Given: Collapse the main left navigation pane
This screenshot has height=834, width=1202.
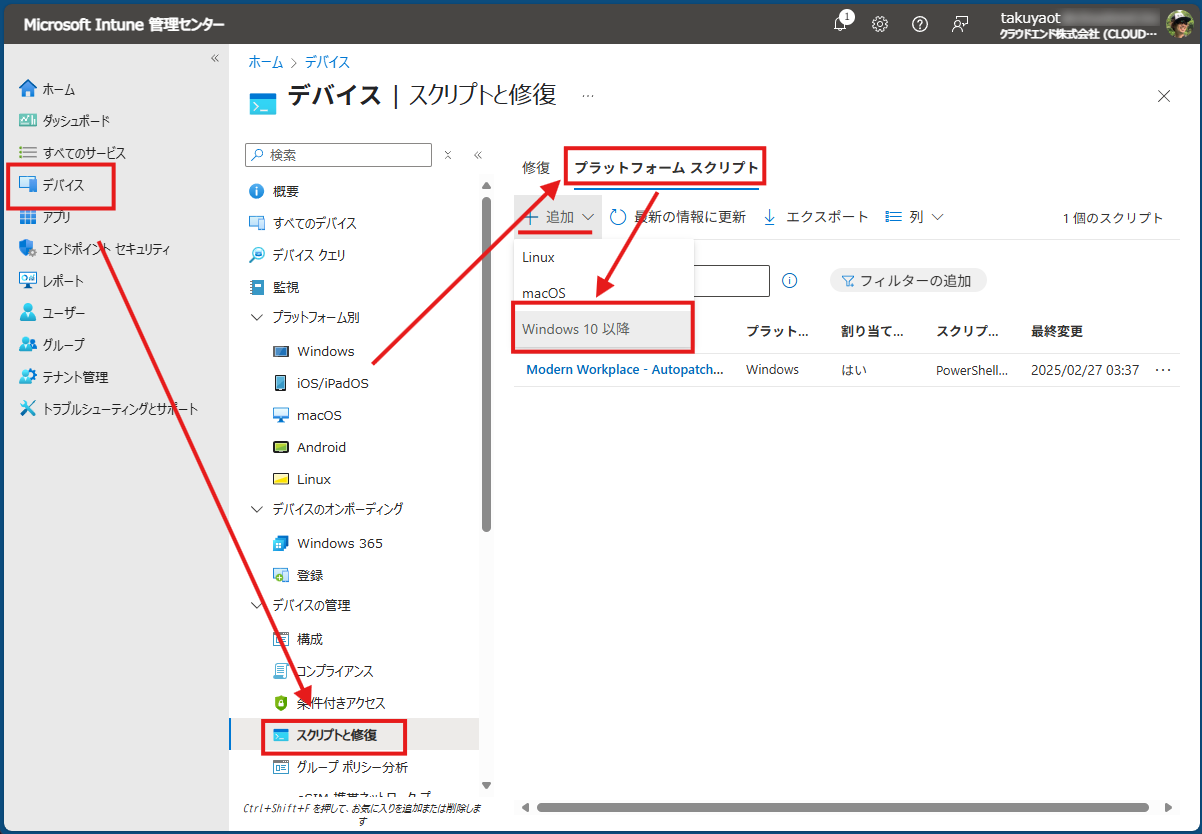Looking at the screenshot, I should click(x=214, y=58).
